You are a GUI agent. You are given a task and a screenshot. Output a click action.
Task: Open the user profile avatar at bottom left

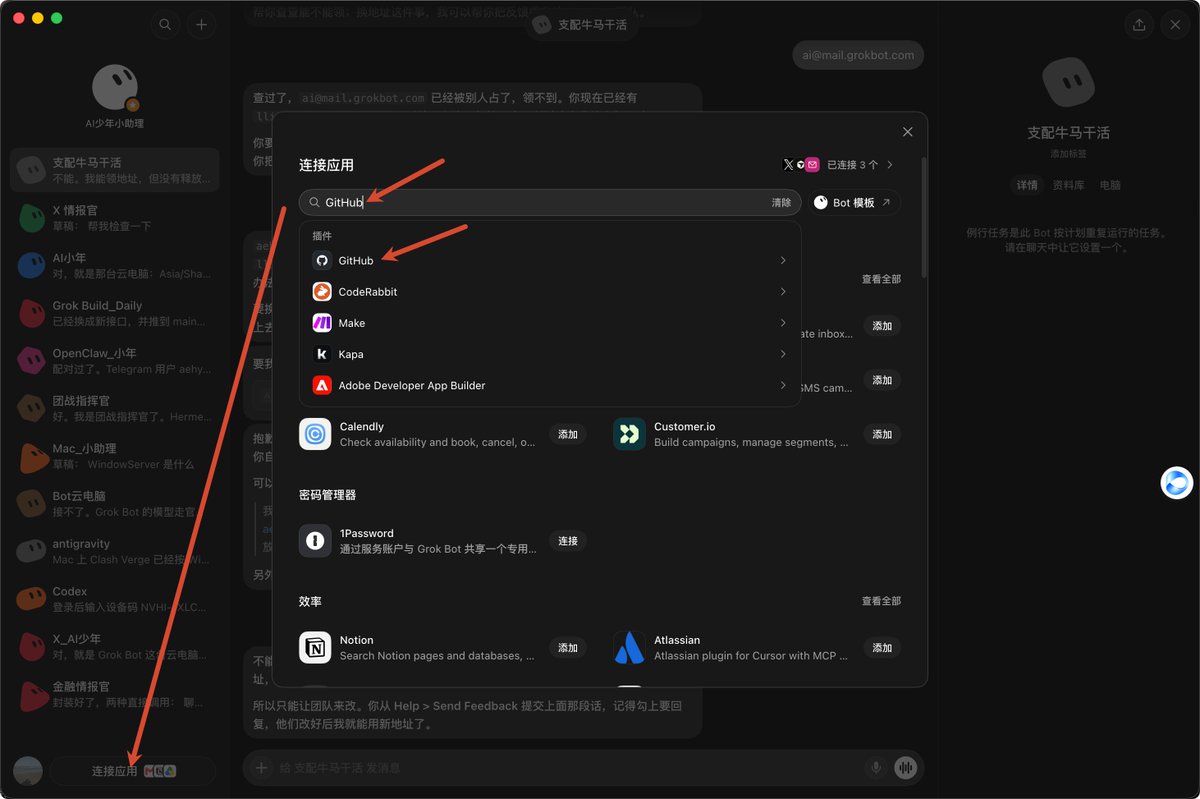tap(28, 771)
